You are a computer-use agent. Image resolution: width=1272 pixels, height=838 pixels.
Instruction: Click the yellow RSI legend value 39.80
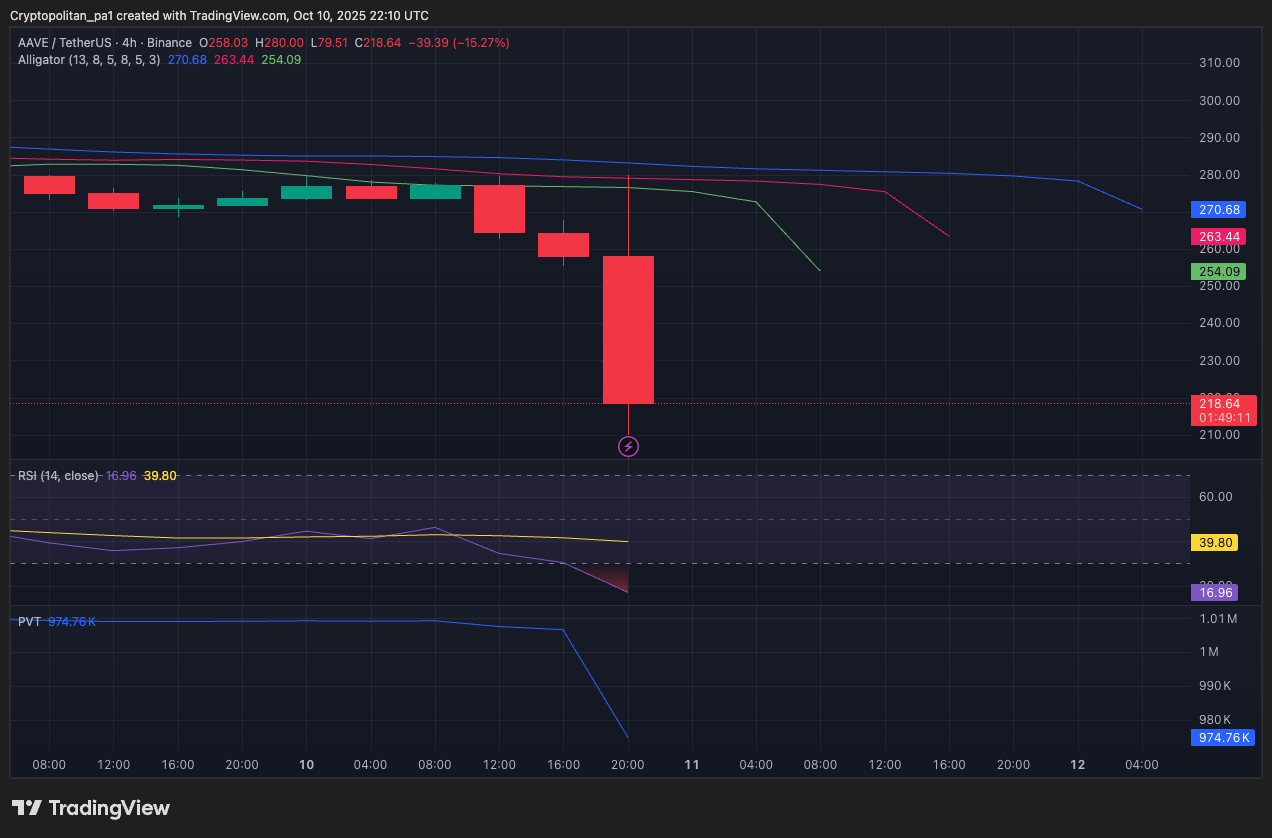(x=160, y=476)
